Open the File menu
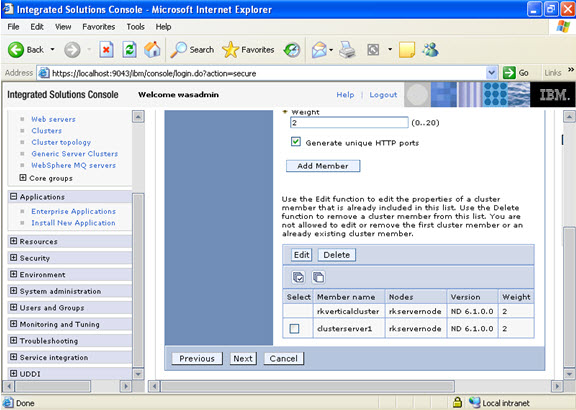The width and height of the screenshot is (576, 410). click(13, 27)
